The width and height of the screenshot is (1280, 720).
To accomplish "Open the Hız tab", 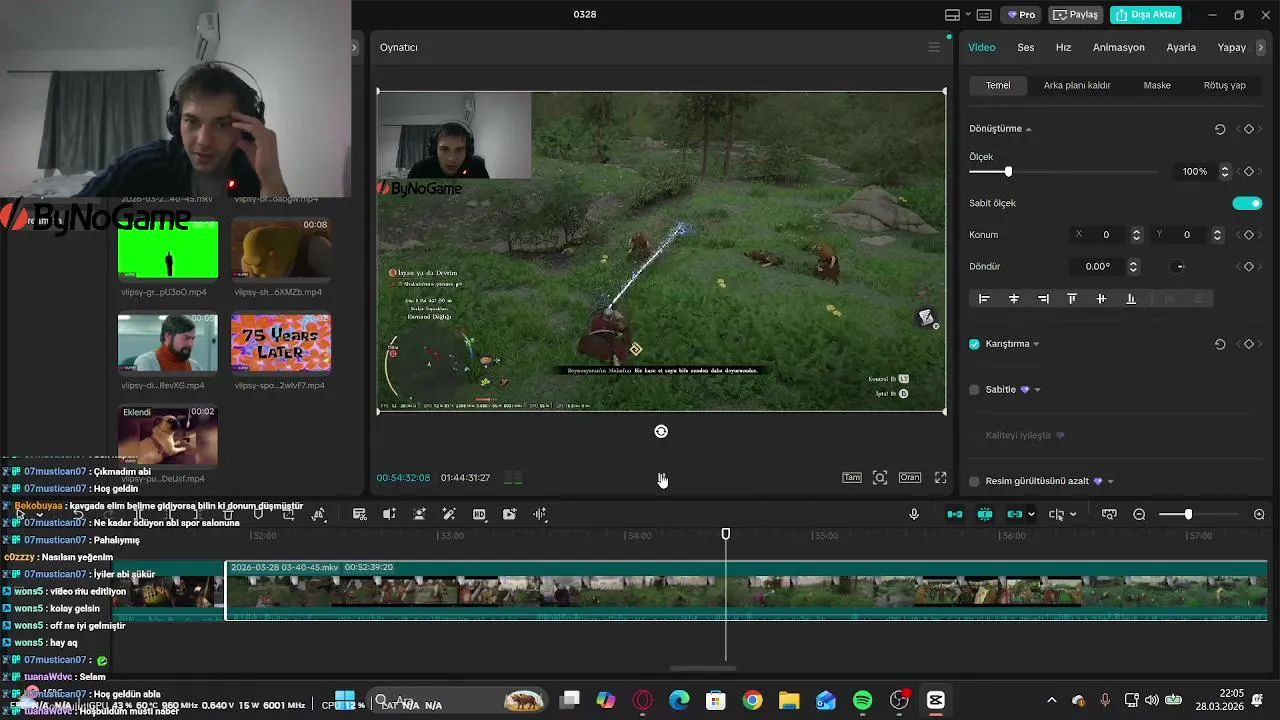I will (1063, 47).
